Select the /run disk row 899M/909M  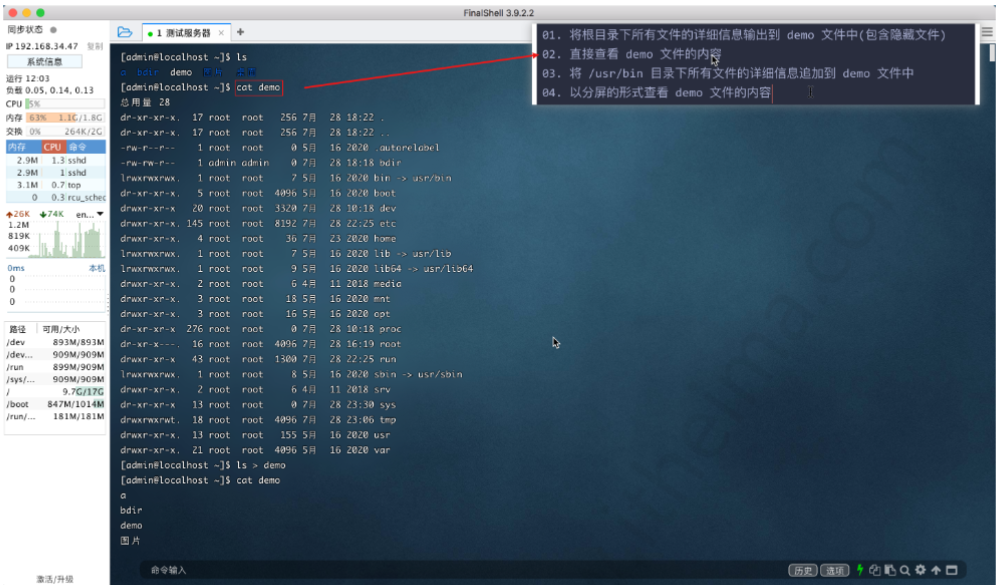click(55, 367)
